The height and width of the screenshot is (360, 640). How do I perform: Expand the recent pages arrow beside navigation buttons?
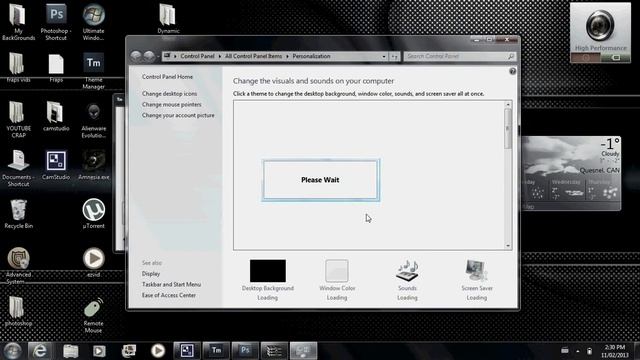158,56
